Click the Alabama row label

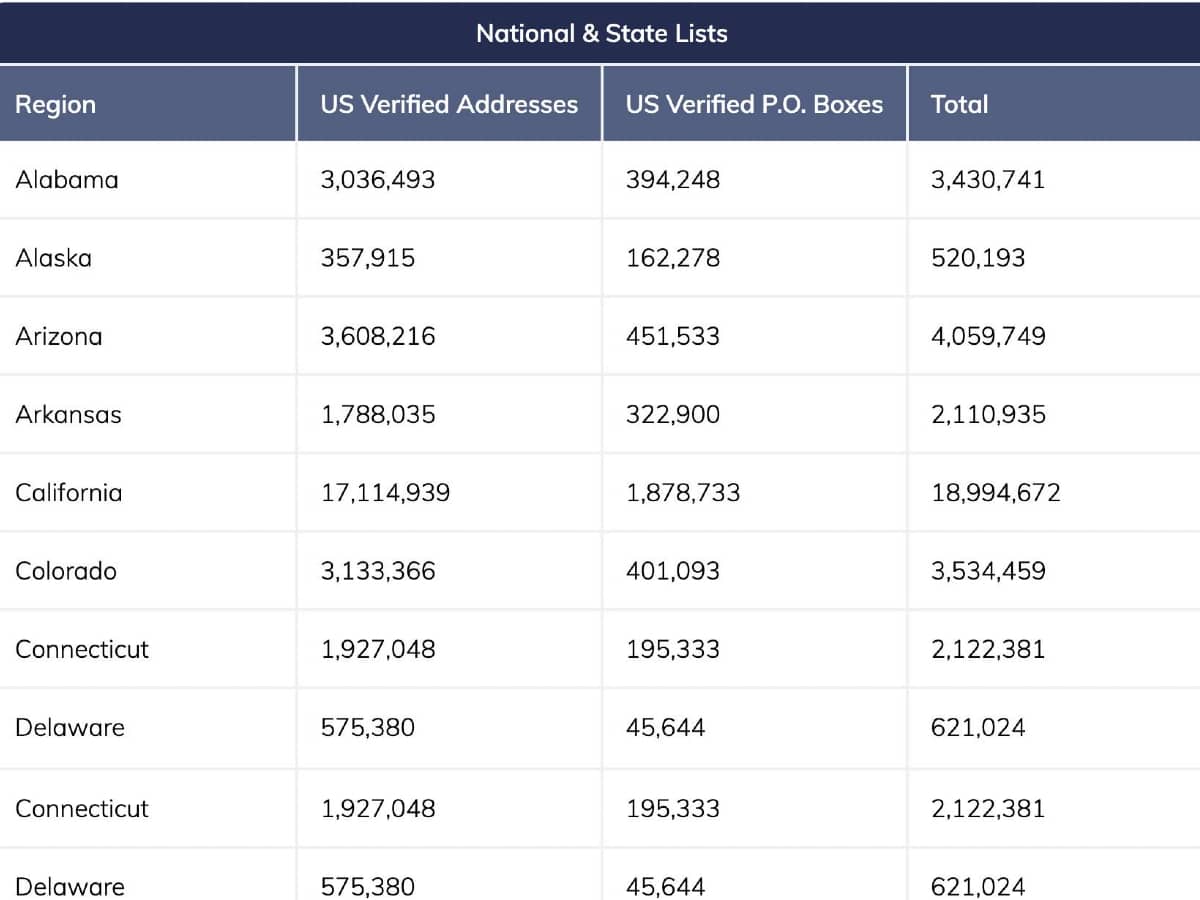click(x=67, y=180)
